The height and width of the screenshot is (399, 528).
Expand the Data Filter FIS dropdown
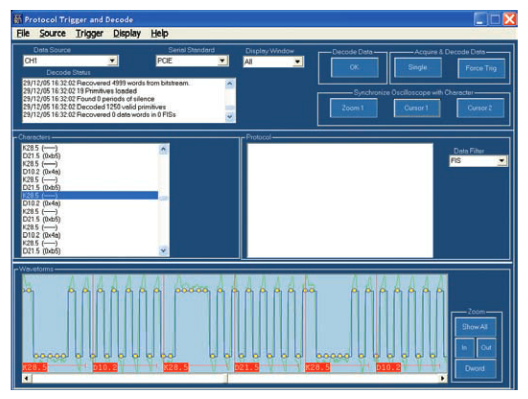(x=502, y=161)
